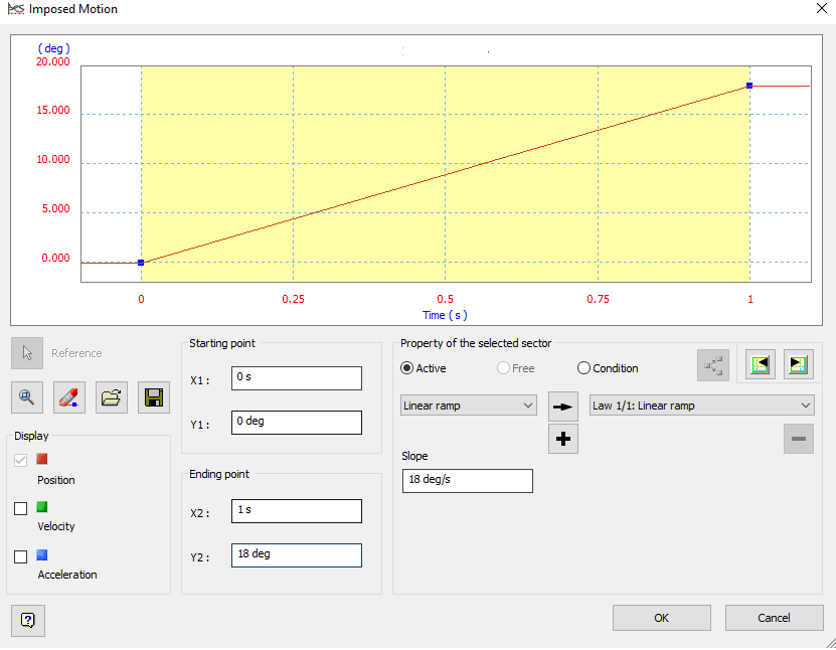Confirm the imposed motion with OK
The height and width of the screenshot is (650, 836).
pyautogui.click(x=661, y=617)
